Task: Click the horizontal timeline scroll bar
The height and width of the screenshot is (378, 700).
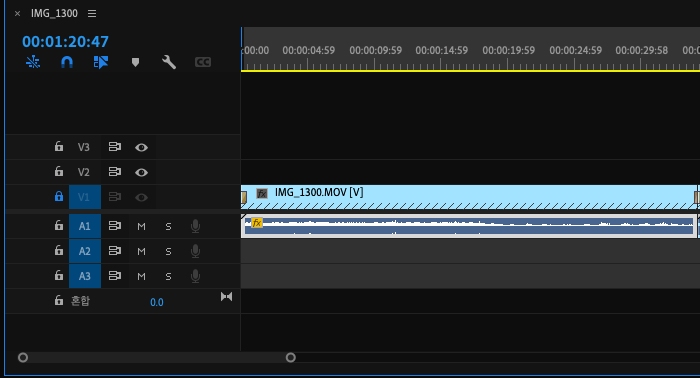Action: coord(157,357)
